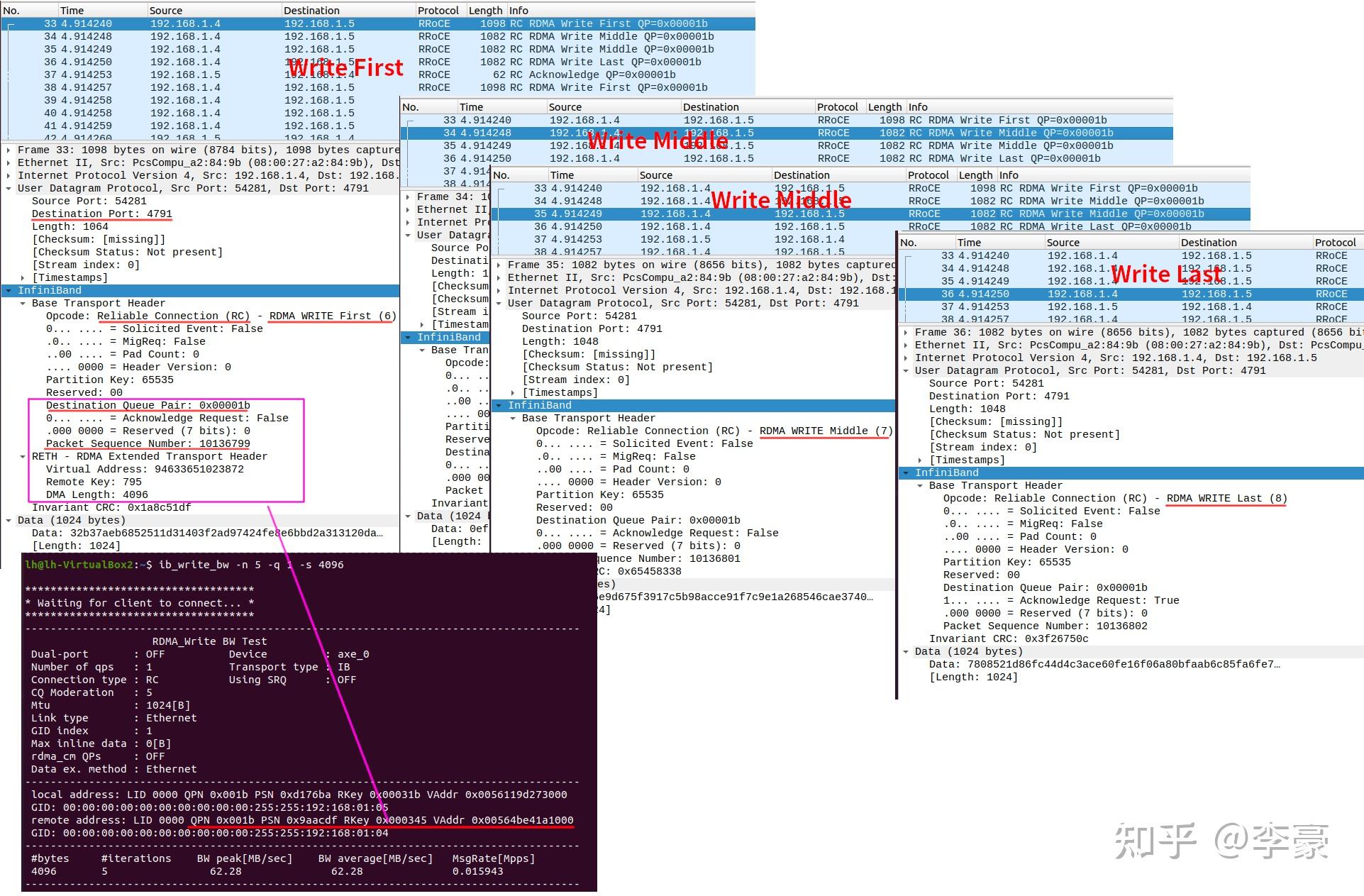Image resolution: width=1364 pixels, height=896 pixels.
Task: Collapse the first InfiniBand section header
Action: 8,290
